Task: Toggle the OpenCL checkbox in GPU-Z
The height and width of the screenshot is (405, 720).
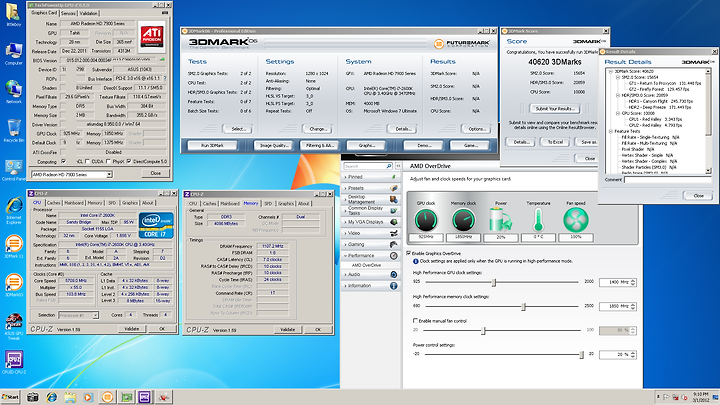Action: pyautogui.click(x=63, y=161)
